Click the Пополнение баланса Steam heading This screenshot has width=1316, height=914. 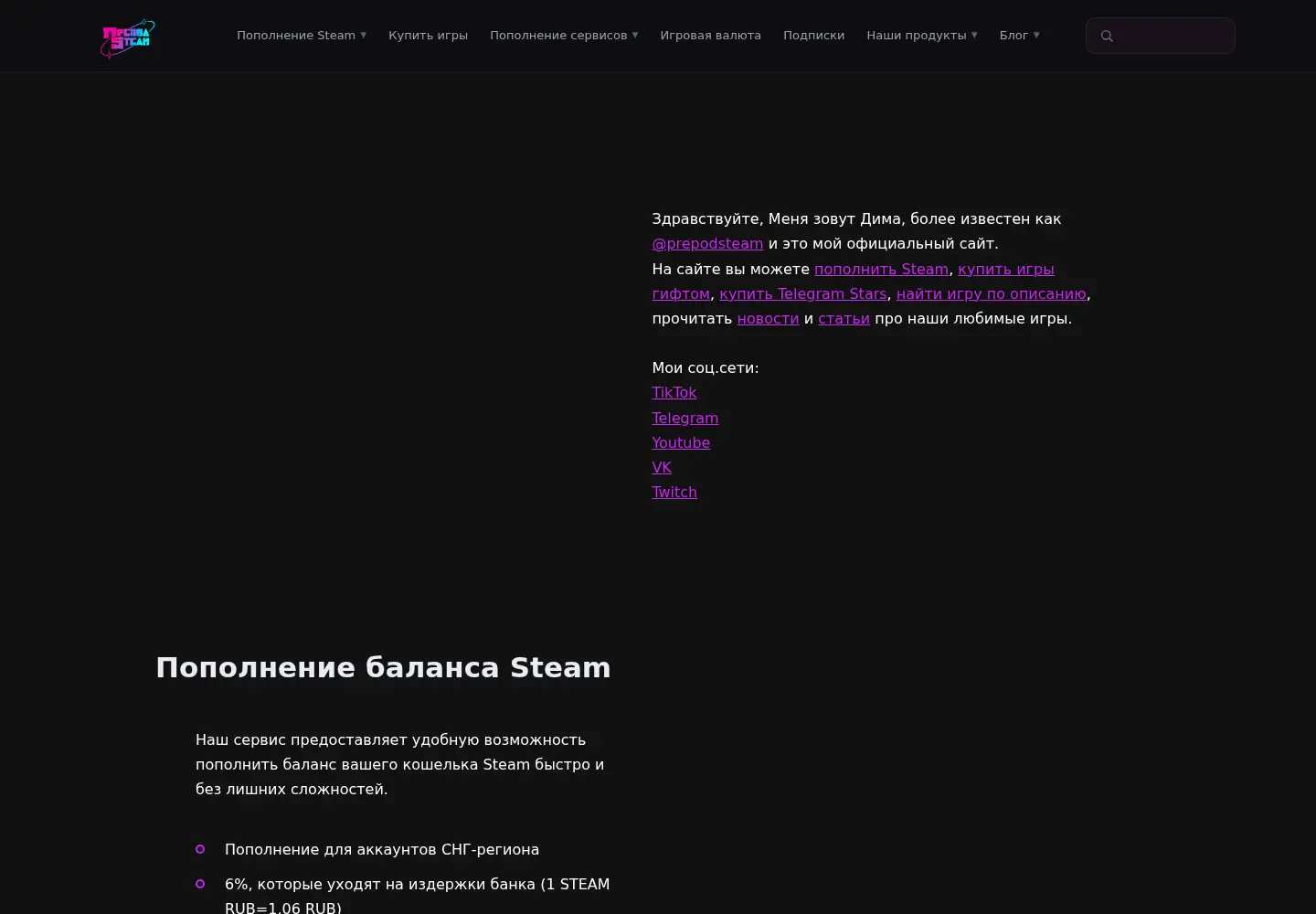tap(383, 667)
